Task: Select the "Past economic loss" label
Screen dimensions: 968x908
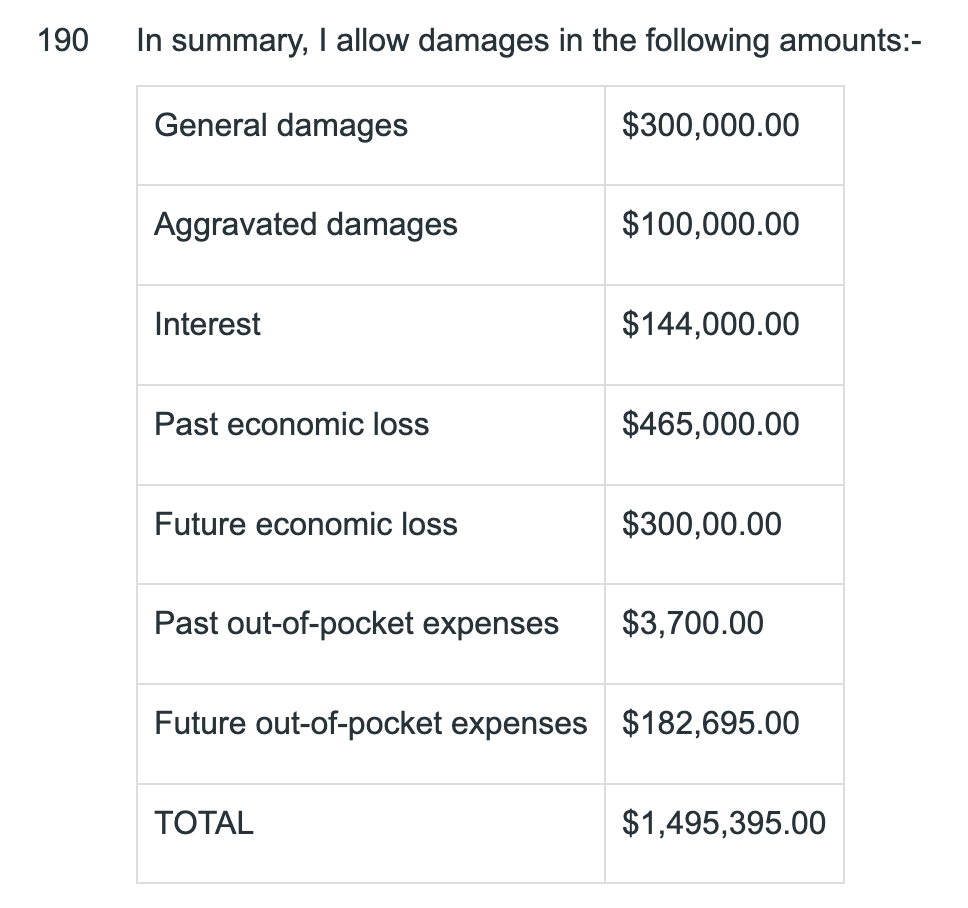Action: point(291,424)
